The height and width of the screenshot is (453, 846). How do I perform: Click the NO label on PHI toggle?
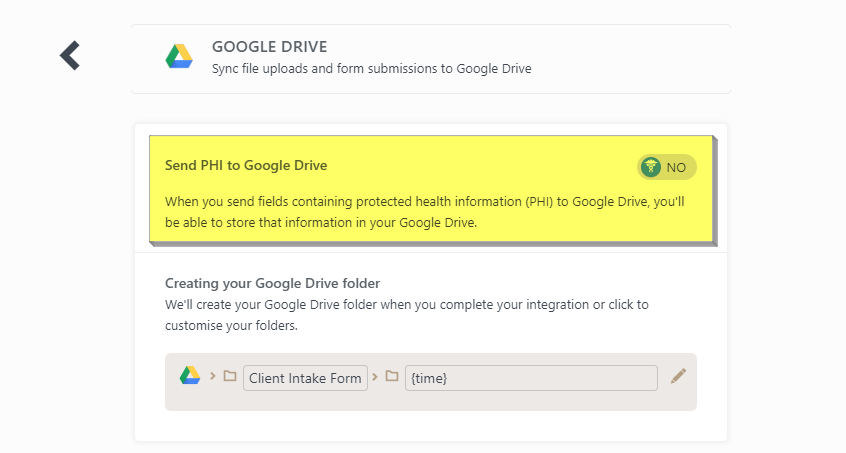pos(677,167)
